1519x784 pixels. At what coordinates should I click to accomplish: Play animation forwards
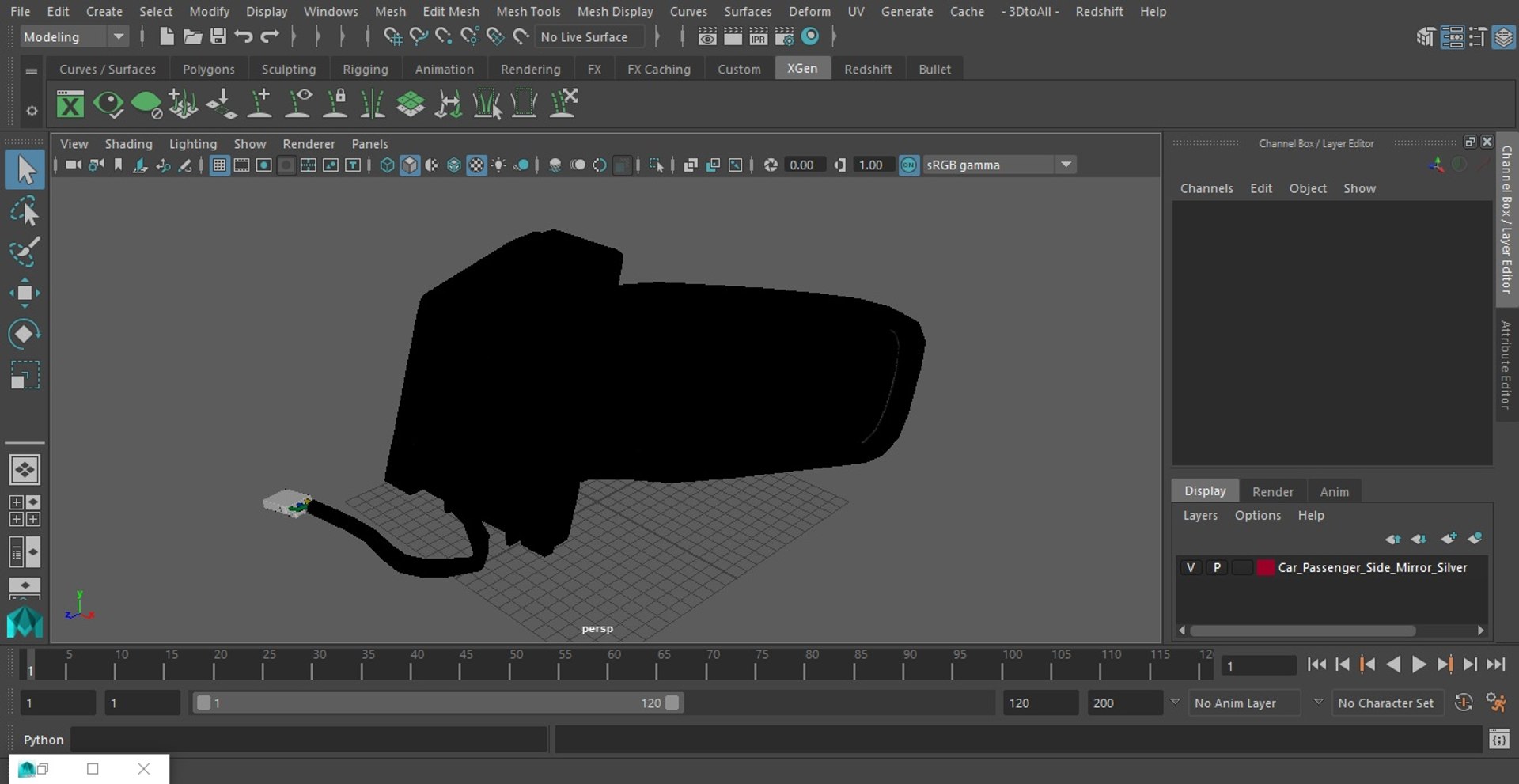(x=1419, y=665)
